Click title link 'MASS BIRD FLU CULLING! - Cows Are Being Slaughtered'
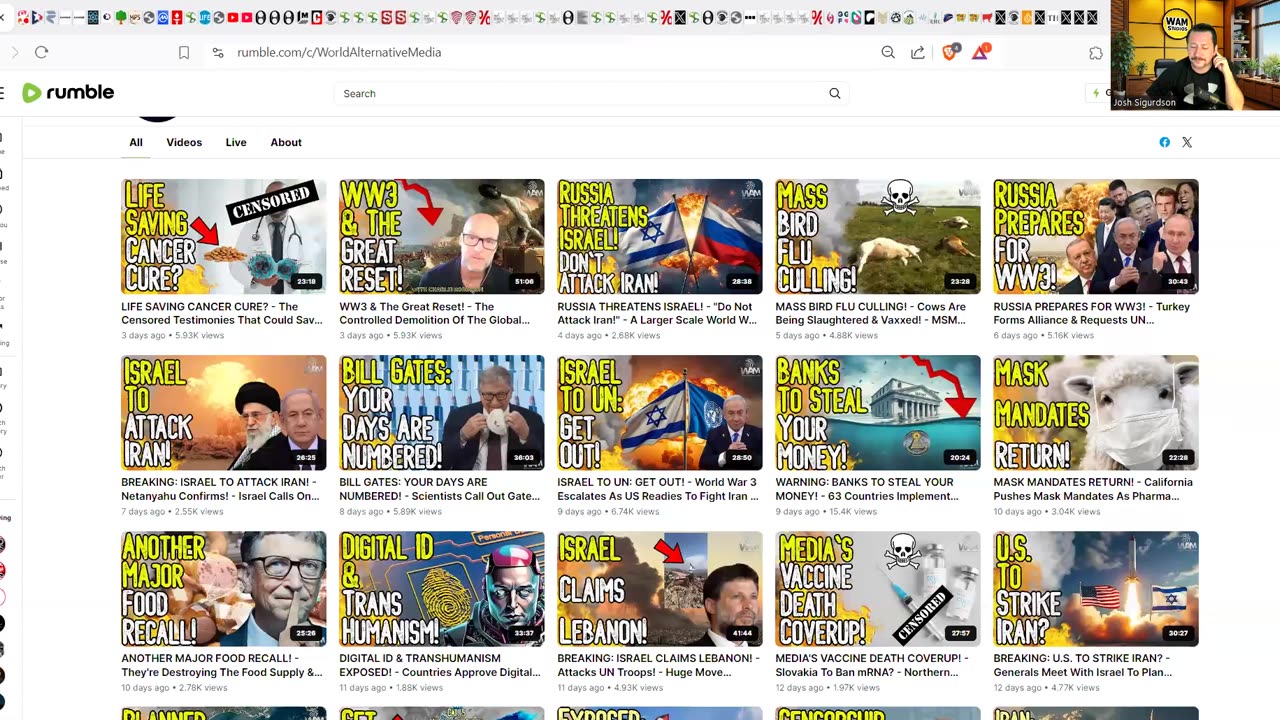The width and height of the screenshot is (1280, 720). point(871,313)
